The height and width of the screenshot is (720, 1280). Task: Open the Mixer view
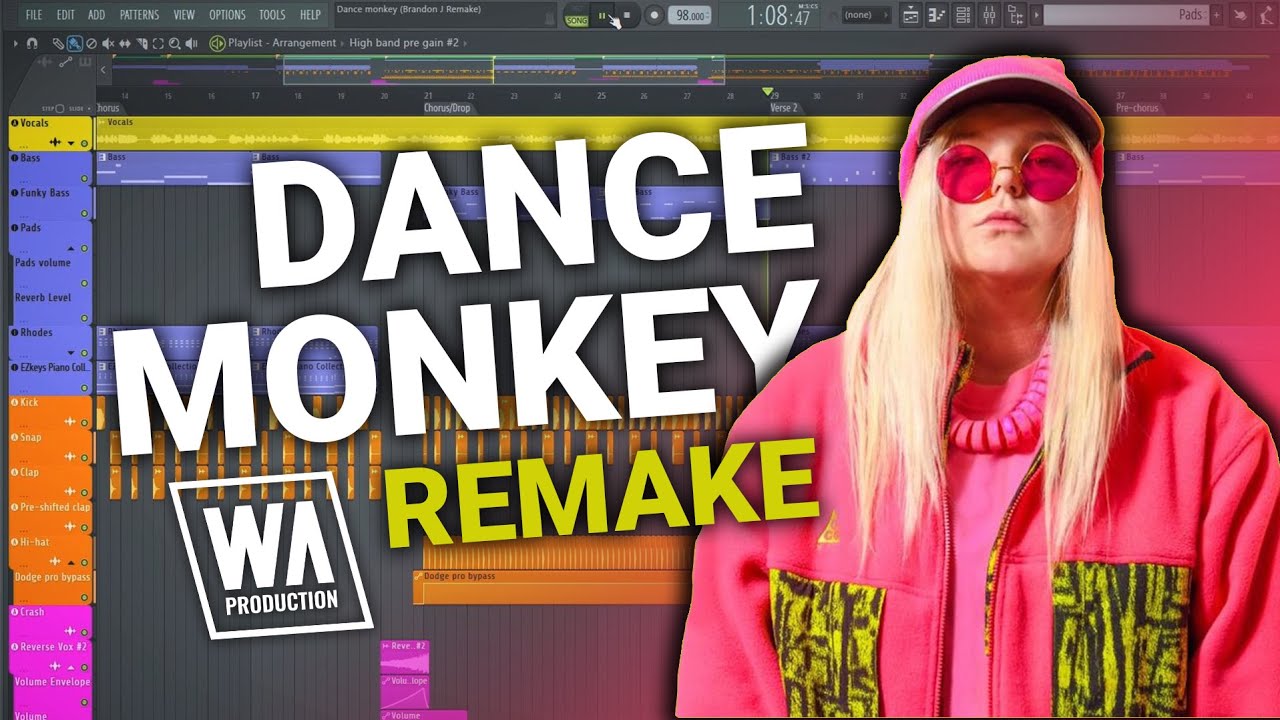coord(989,15)
